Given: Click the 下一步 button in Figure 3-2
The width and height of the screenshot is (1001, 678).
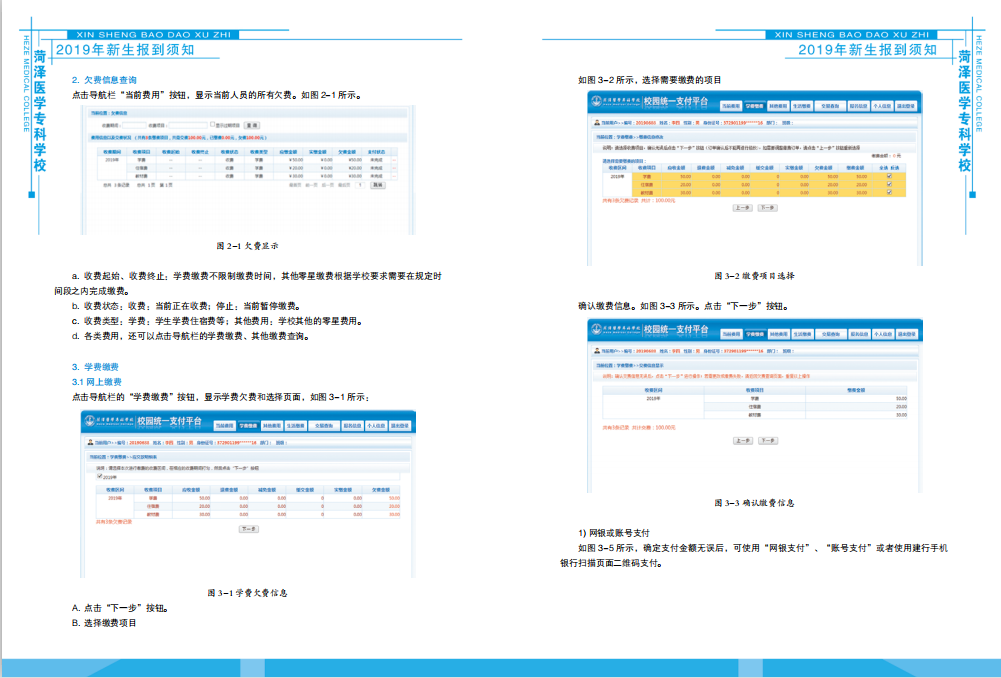Looking at the screenshot, I should tap(767, 208).
